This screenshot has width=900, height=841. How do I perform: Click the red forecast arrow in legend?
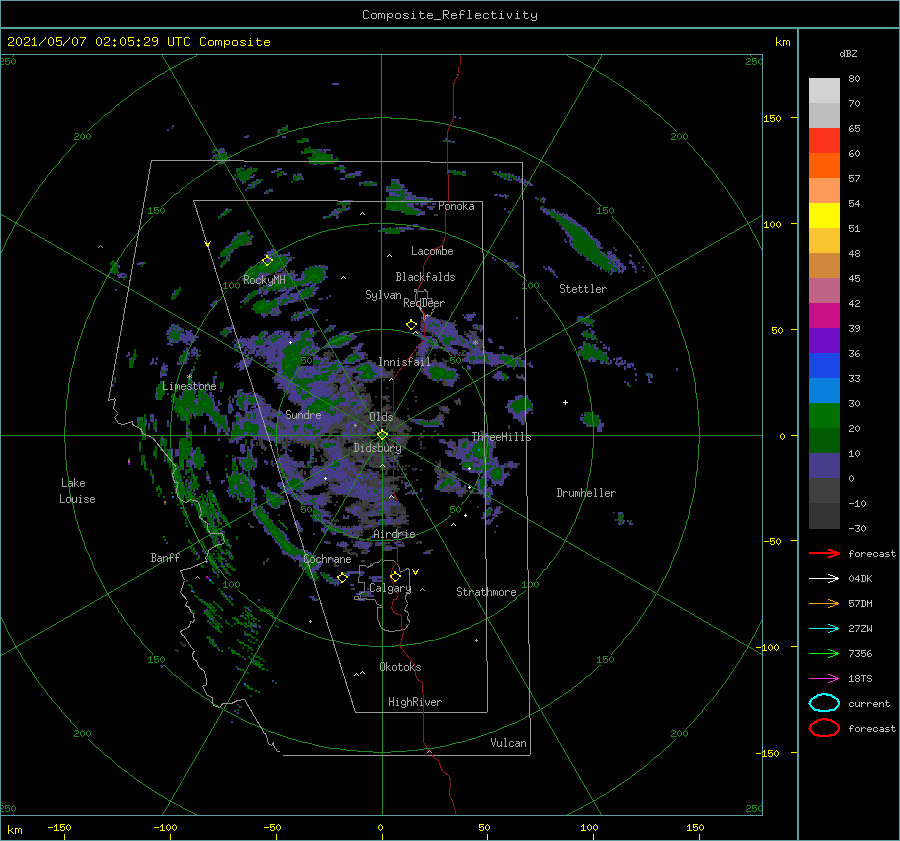tap(824, 553)
